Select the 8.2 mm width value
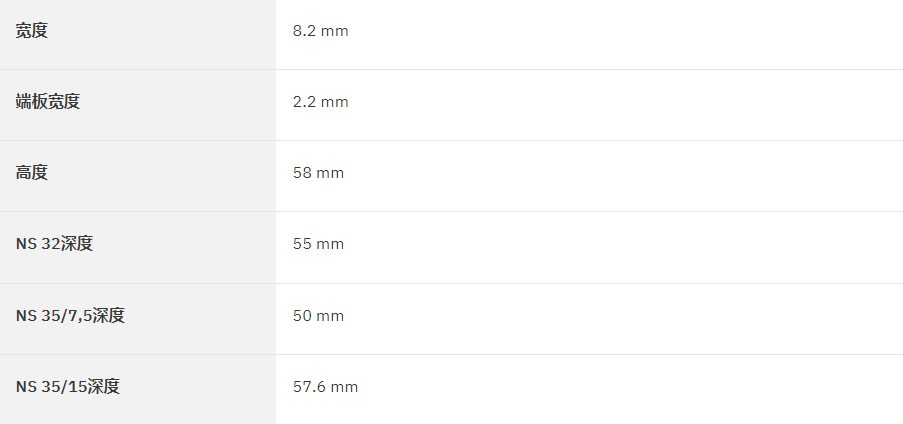Viewport: 903px width, 424px height. (320, 31)
